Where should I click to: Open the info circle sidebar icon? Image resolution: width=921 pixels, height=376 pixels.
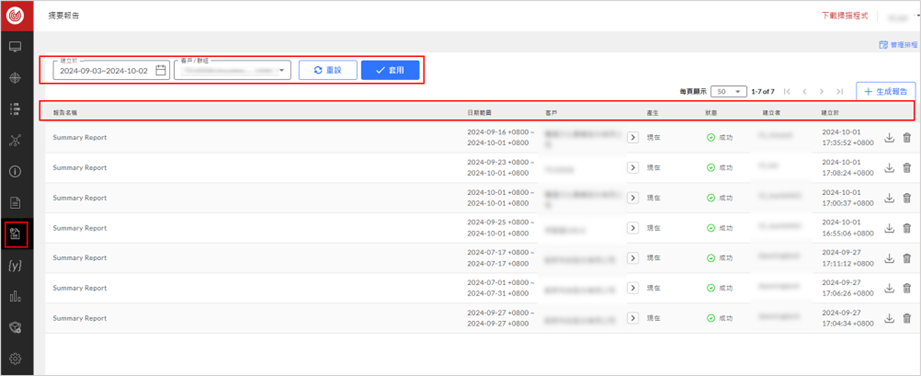(x=16, y=172)
